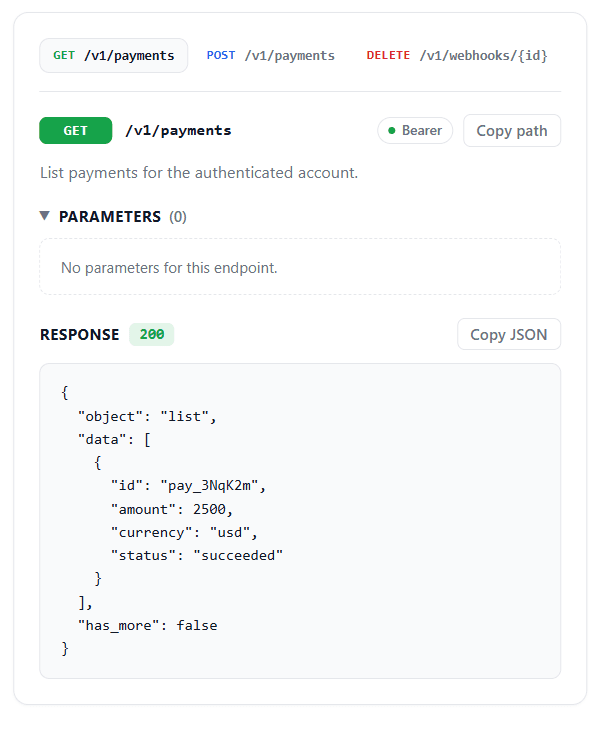Click the (0) parameters count
Screen dimensions: 611x747
(x=178, y=217)
